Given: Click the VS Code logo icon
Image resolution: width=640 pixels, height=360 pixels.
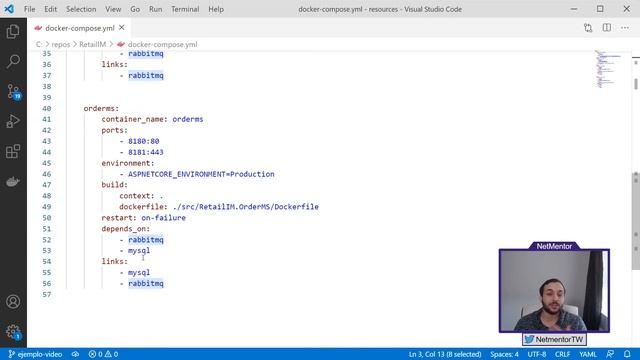Looking at the screenshot, I should (9, 9).
